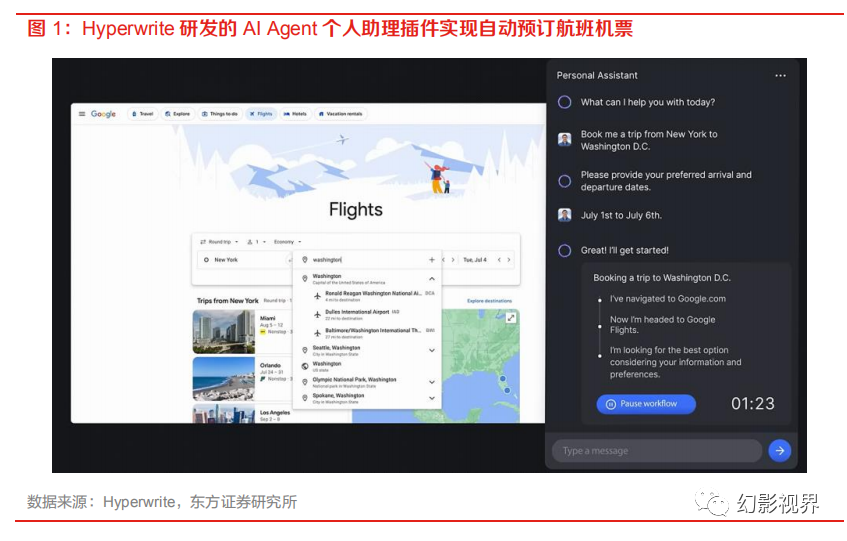Open the Travel tab
The width and height of the screenshot is (847, 541).
click(143, 114)
